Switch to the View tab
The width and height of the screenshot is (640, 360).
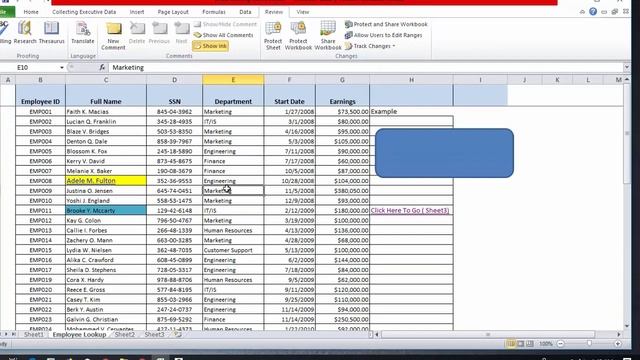(x=303, y=12)
